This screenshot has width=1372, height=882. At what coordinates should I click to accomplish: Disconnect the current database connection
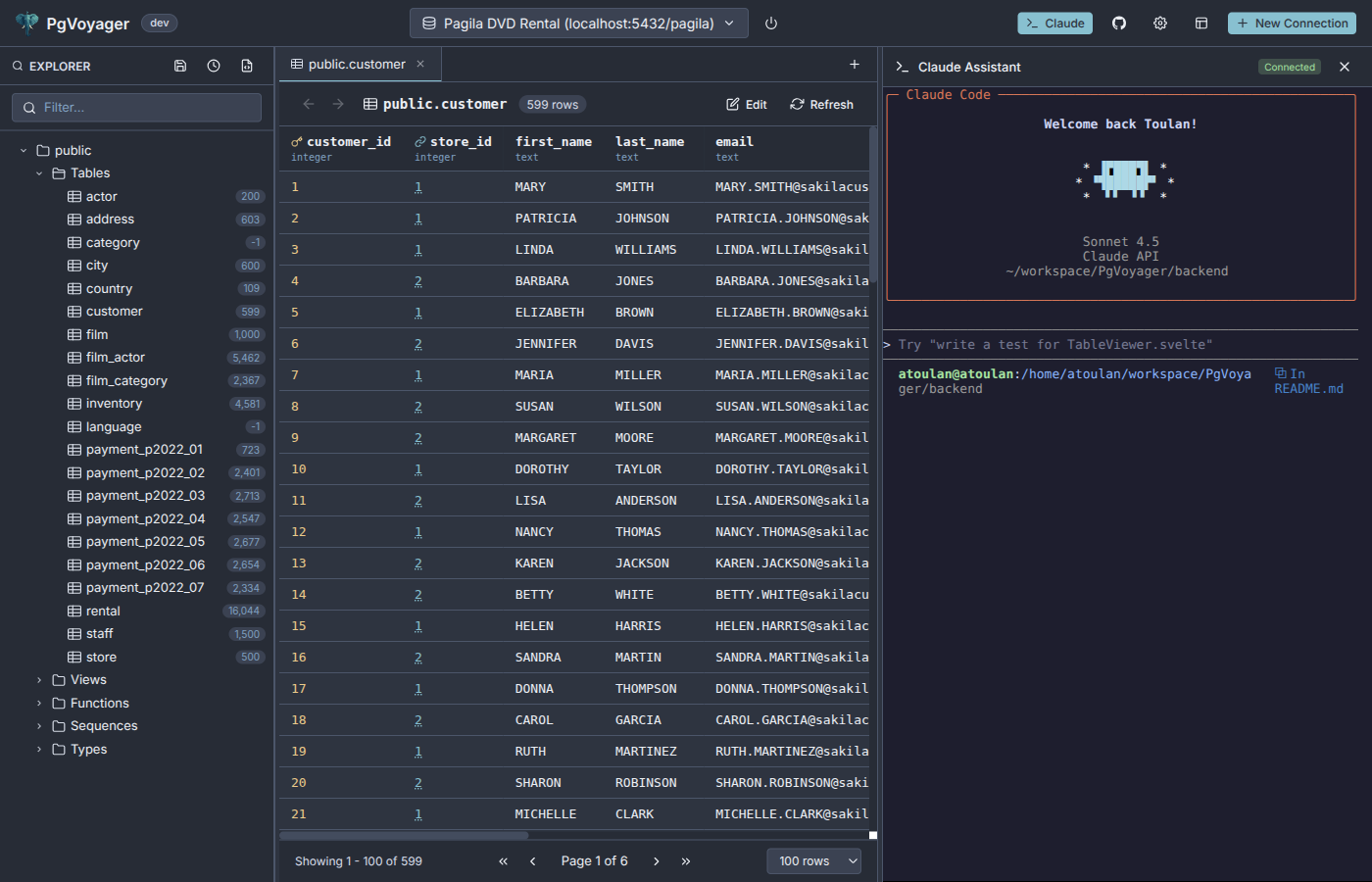[x=770, y=24]
